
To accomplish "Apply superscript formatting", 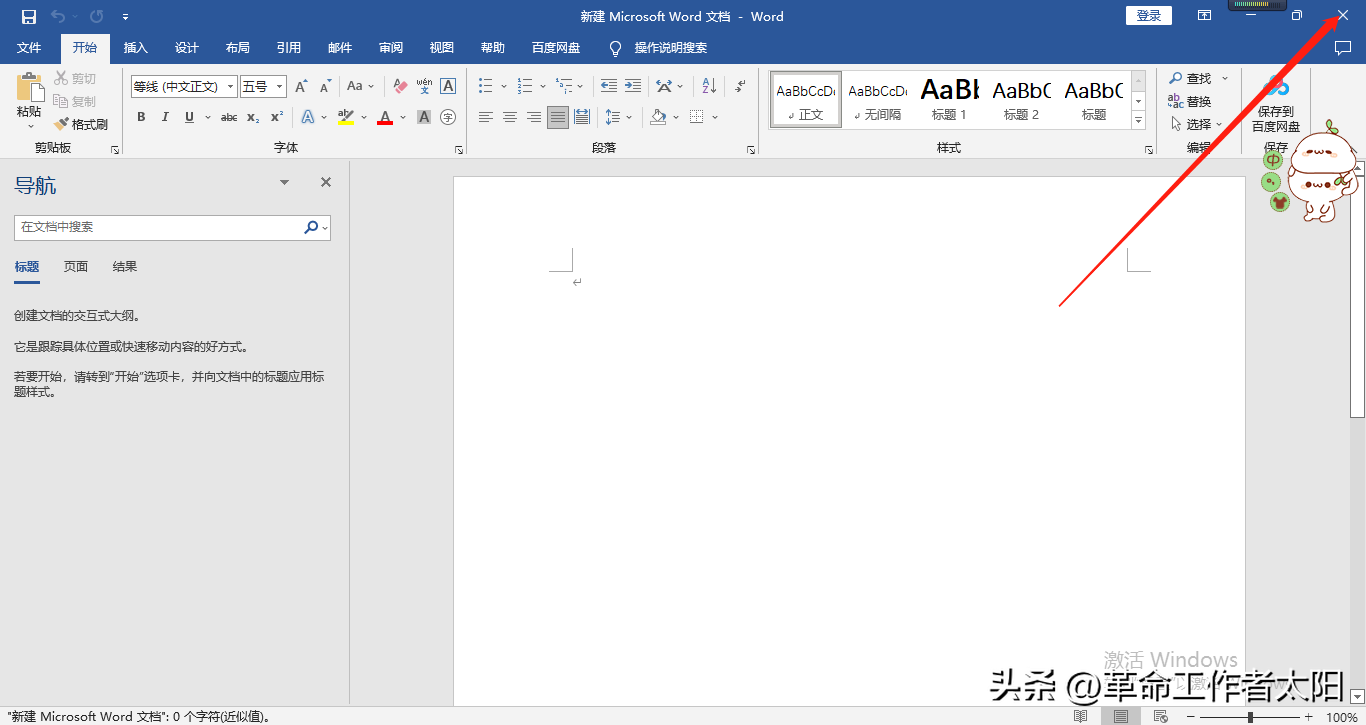I will click(277, 117).
